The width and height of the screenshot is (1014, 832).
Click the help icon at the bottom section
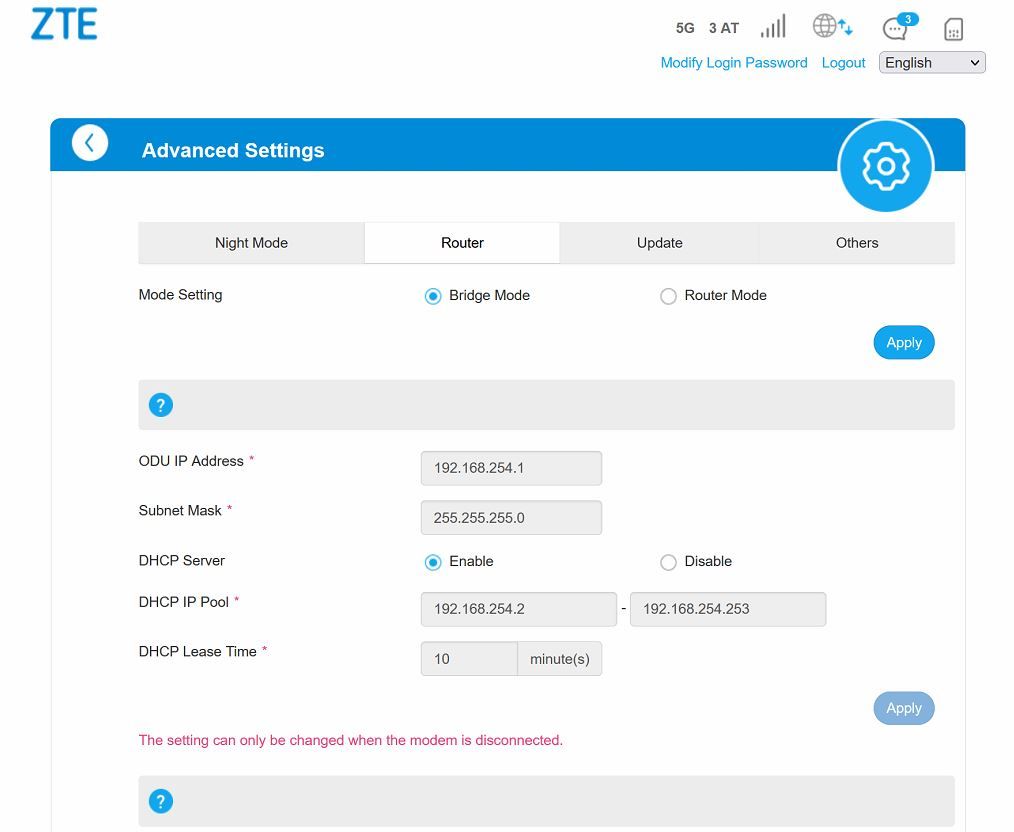[161, 800]
